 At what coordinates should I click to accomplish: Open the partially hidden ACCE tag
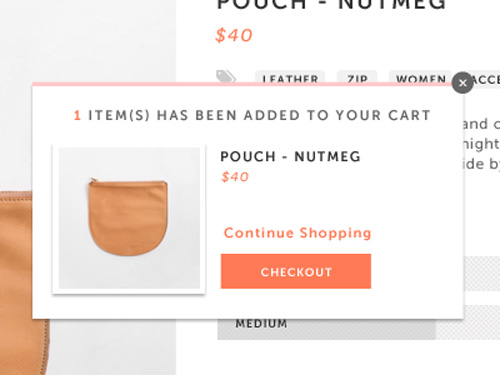(x=487, y=79)
